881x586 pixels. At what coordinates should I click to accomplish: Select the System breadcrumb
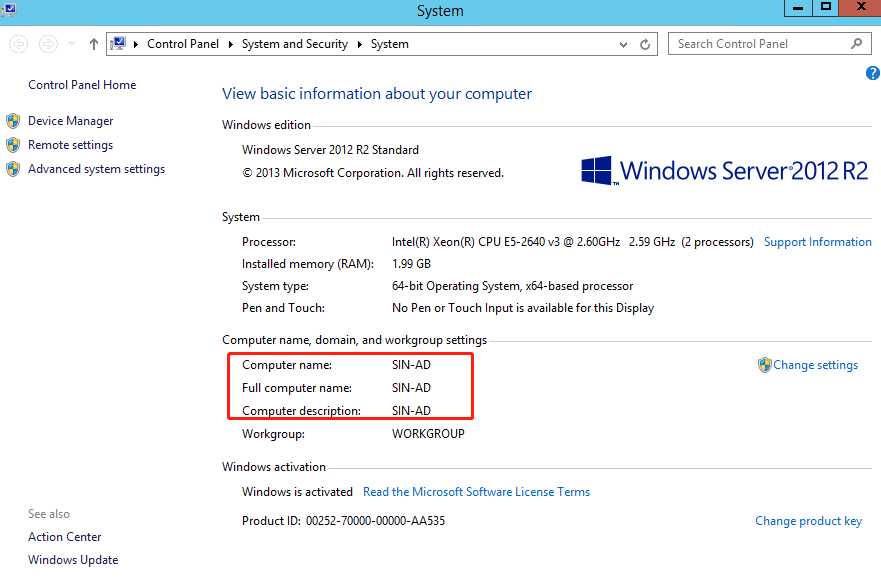pos(389,44)
